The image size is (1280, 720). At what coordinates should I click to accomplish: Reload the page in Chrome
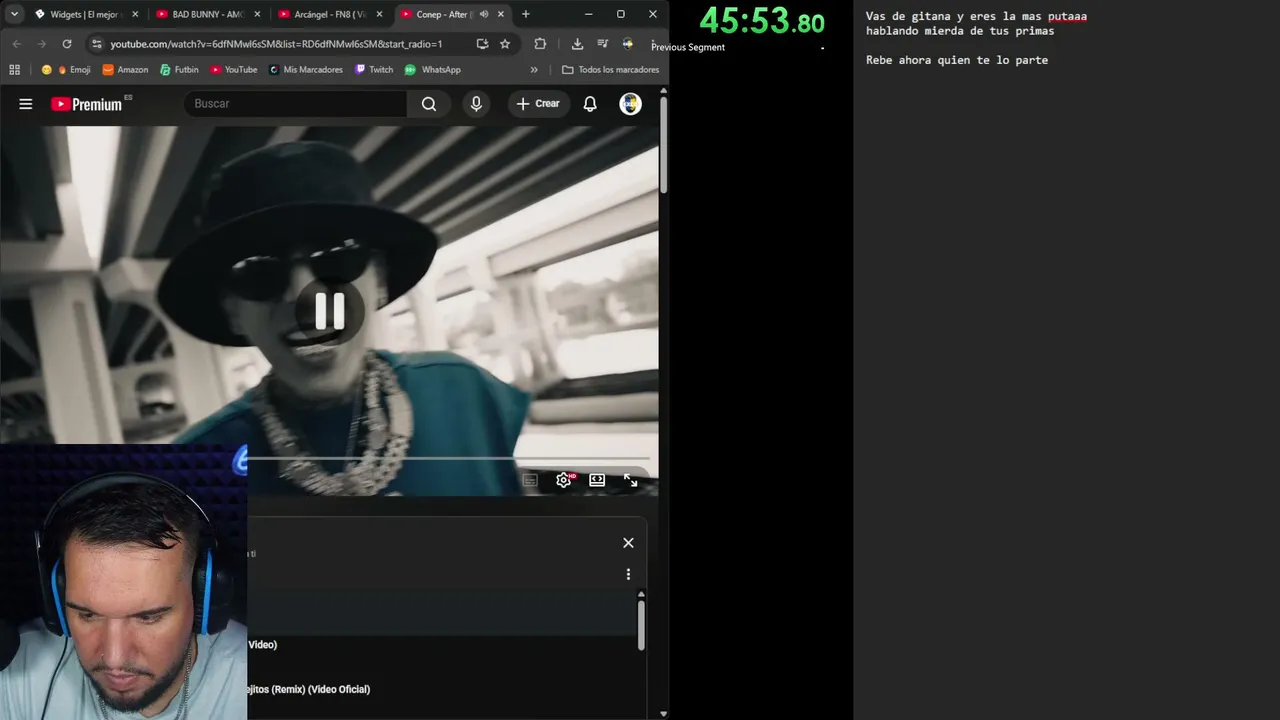pos(67,44)
